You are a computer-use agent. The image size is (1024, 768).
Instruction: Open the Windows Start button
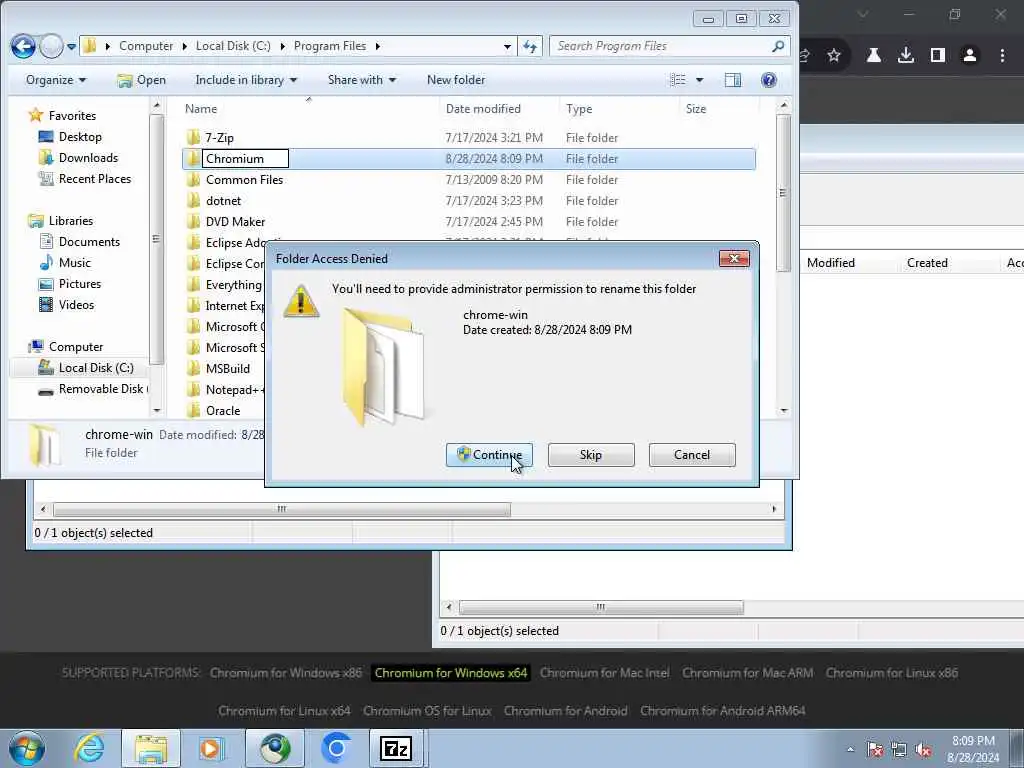pos(26,748)
